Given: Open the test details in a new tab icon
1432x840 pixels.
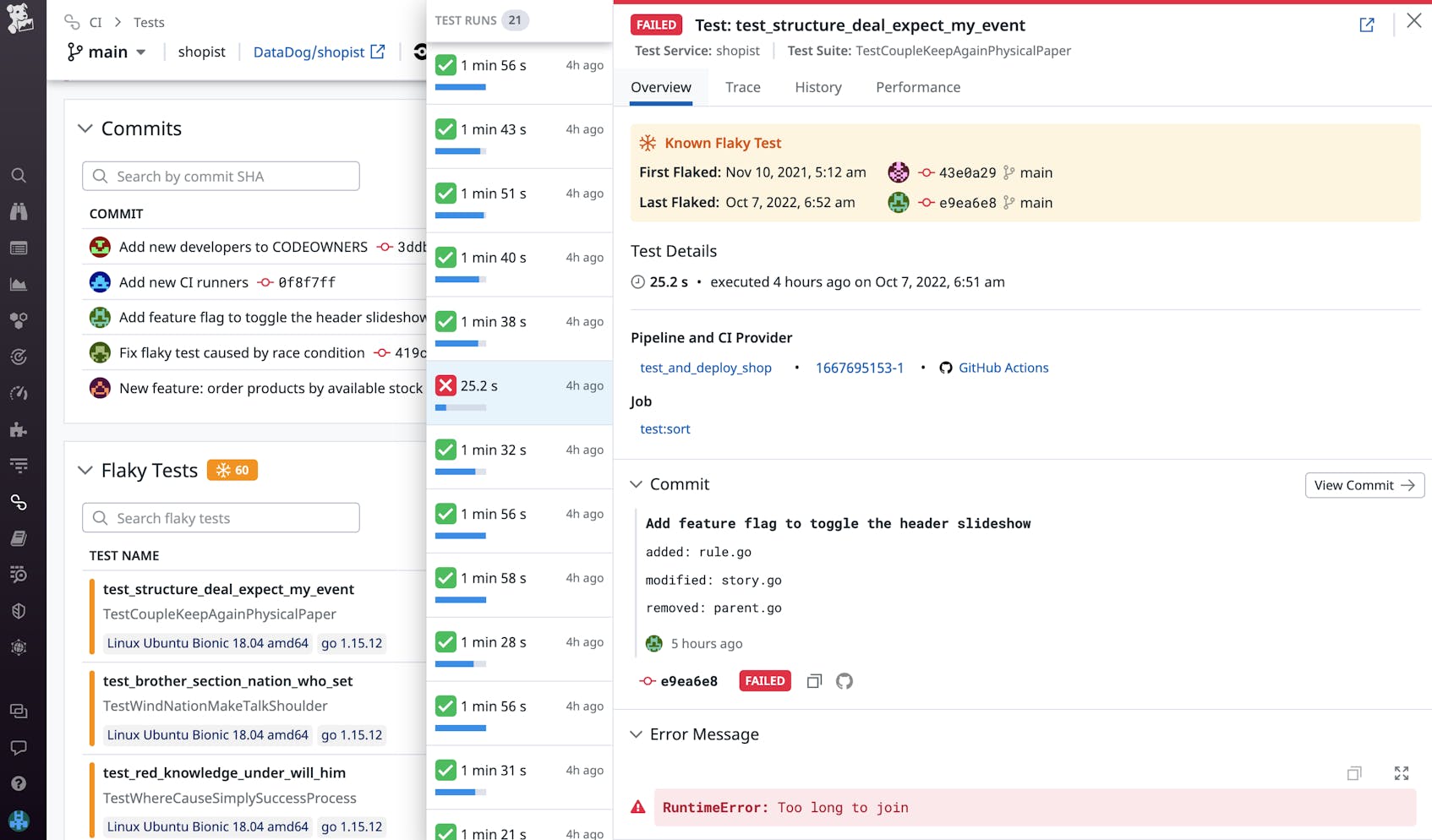Looking at the screenshot, I should pos(1366,25).
